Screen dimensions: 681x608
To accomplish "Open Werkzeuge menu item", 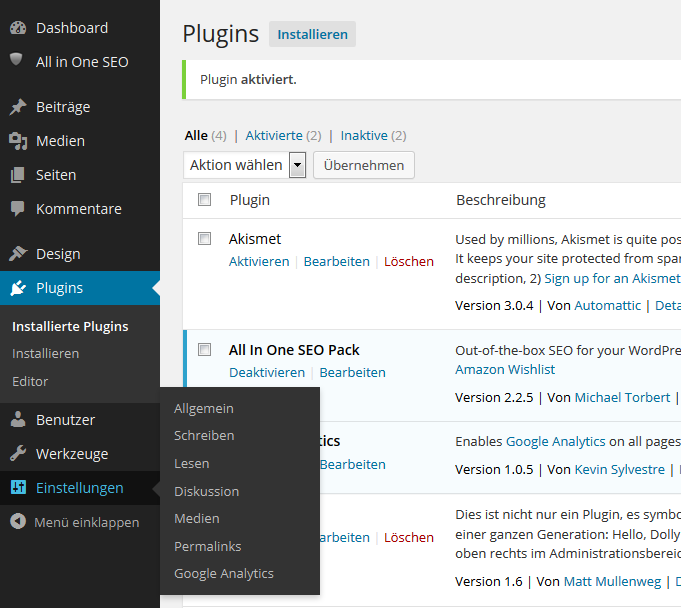I will (x=80, y=453).
